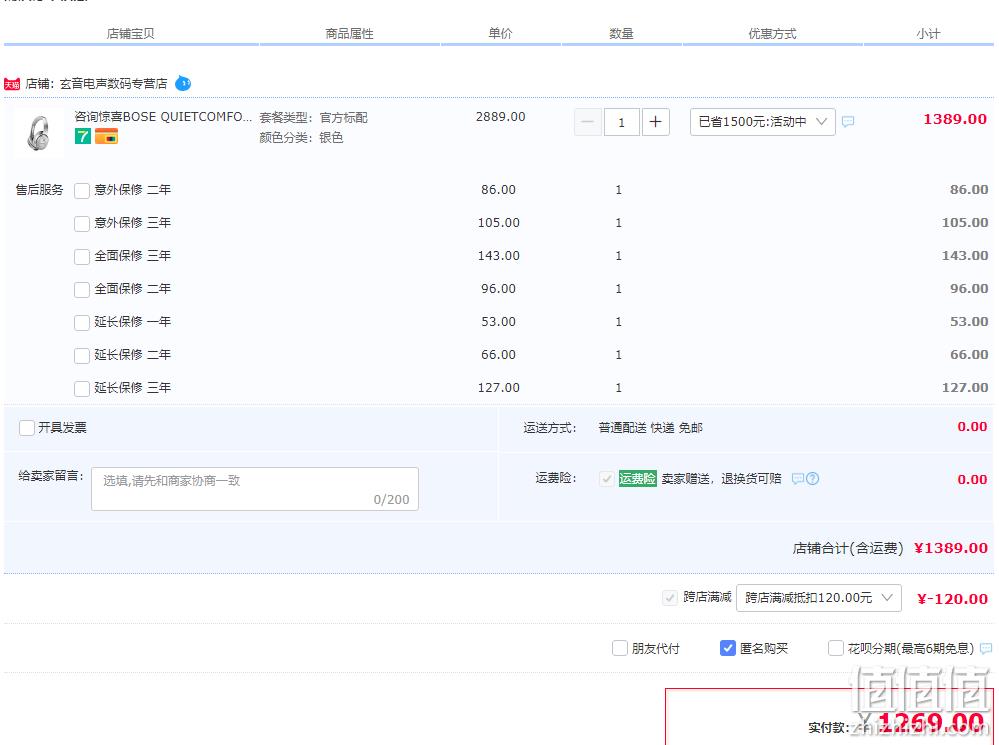
Task: Check 延长保修 三年 service option
Action: click(x=82, y=389)
